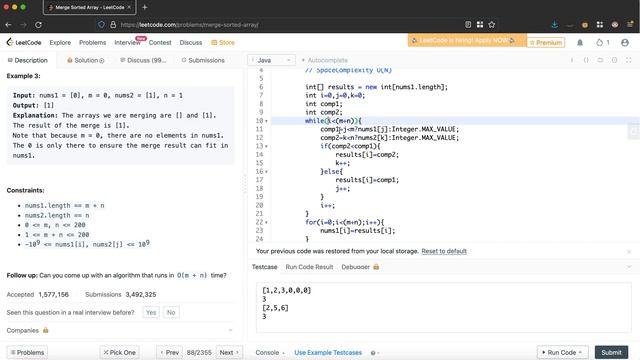640x360 pixels.
Task: Open Interview in the top navigation
Action: click(127, 42)
